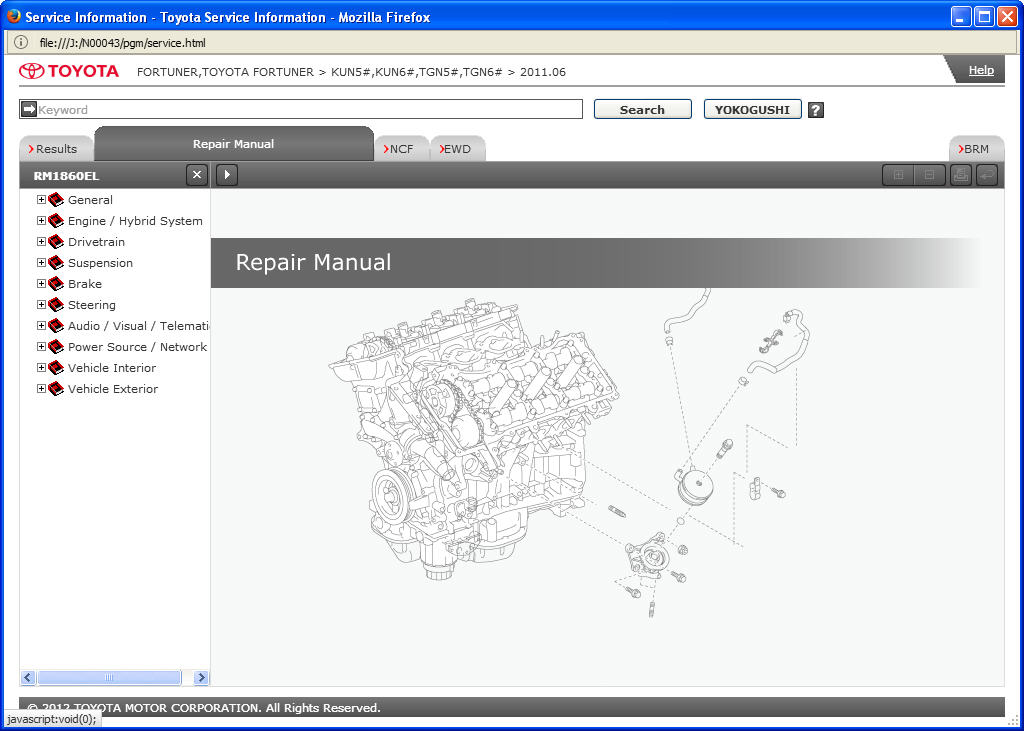The height and width of the screenshot is (731, 1024).
Task: Click the Firefox icon in title bar
Action: pos(14,16)
